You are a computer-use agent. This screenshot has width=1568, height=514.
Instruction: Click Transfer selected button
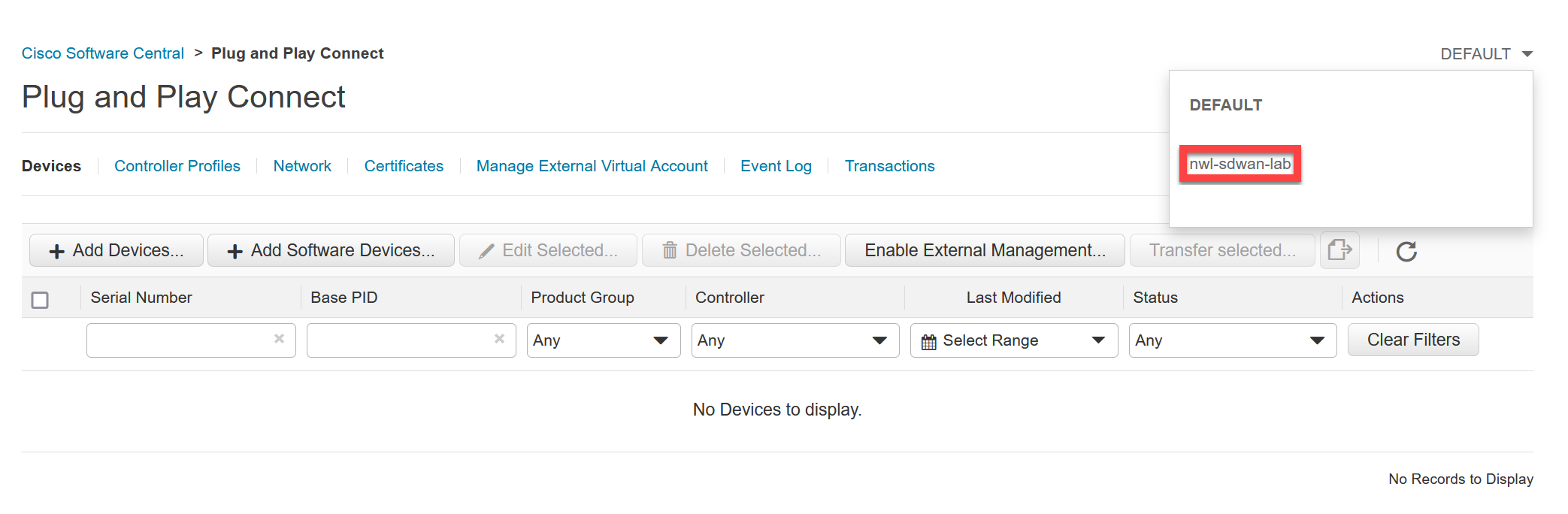[x=1222, y=250]
